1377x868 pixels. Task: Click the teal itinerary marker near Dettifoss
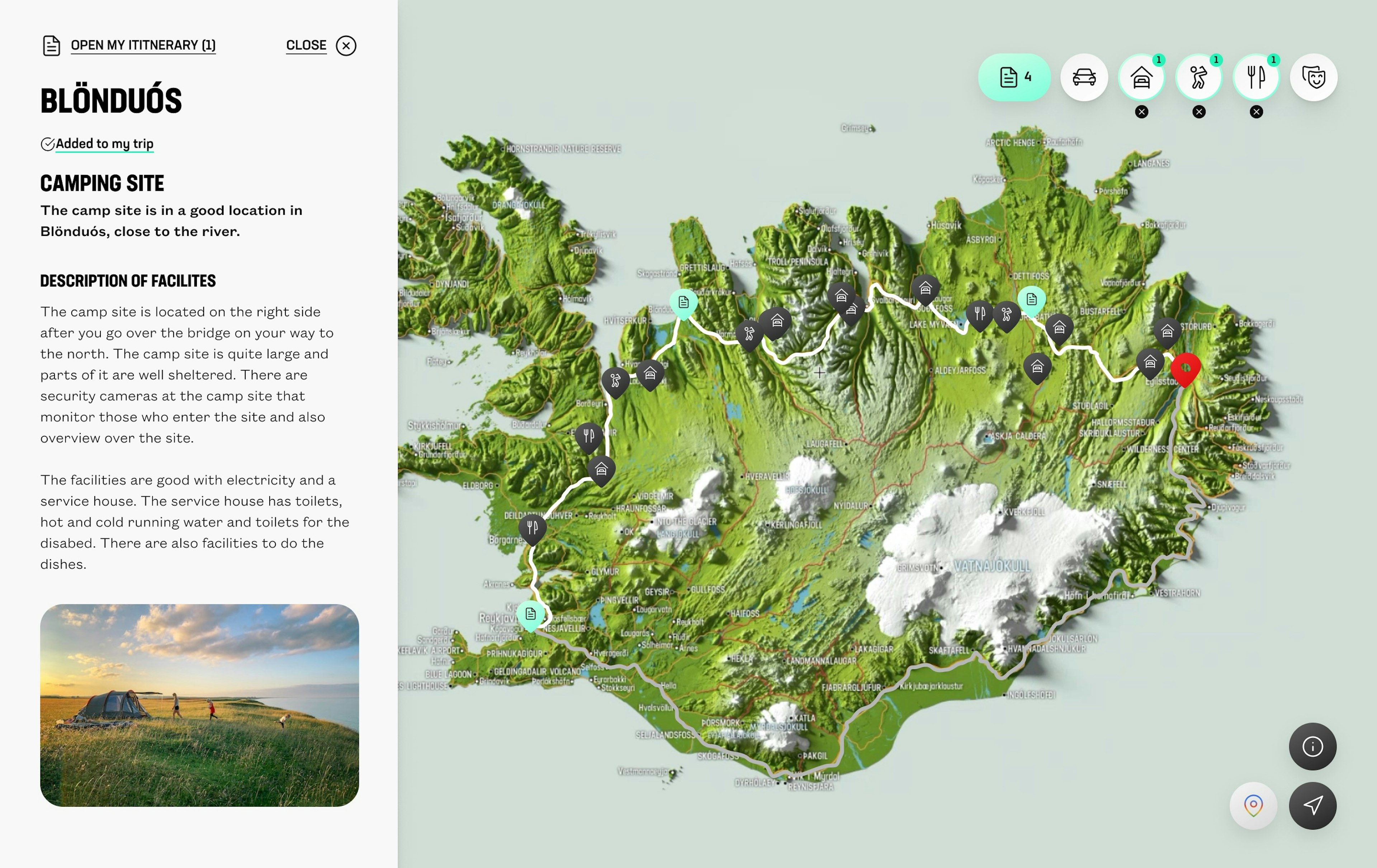tap(1031, 299)
